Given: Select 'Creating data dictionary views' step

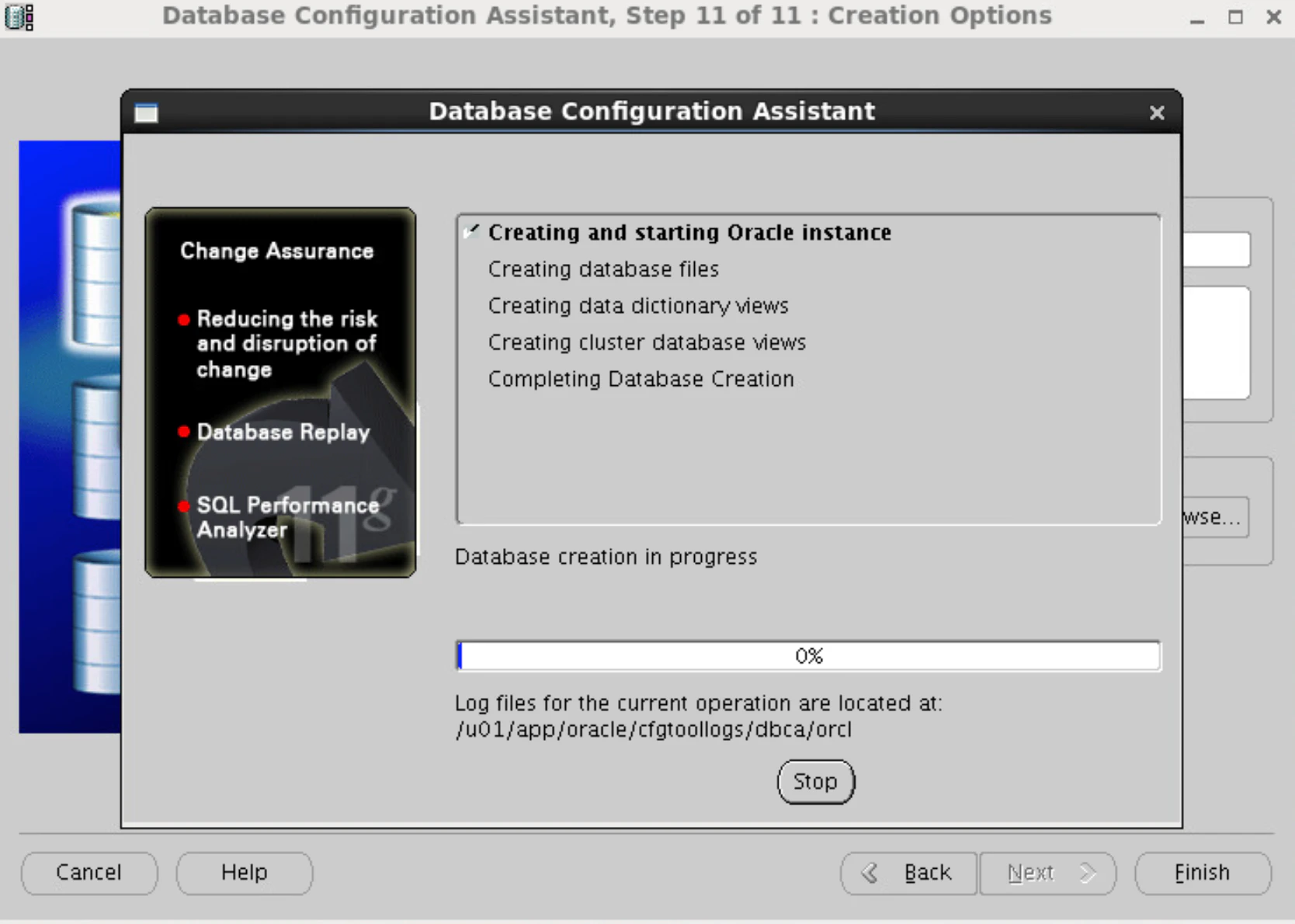Looking at the screenshot, I should pos(638,306).
